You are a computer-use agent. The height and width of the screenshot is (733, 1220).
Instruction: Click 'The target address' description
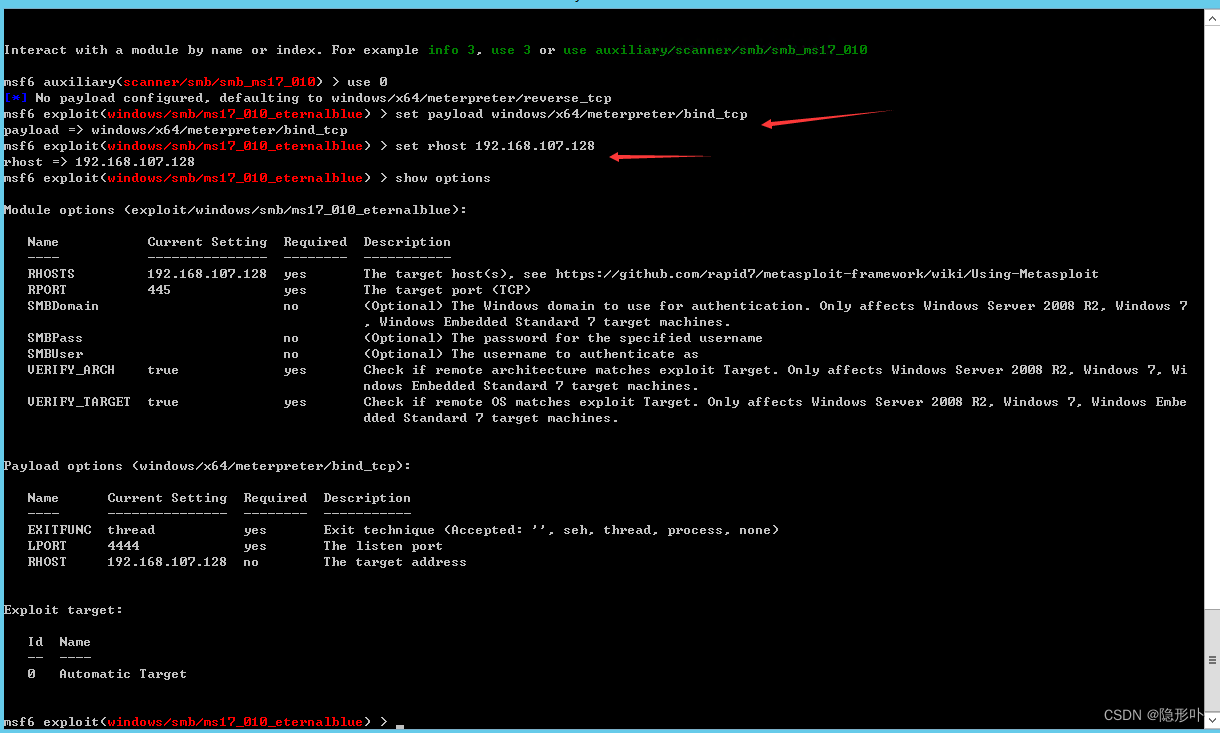395,562
